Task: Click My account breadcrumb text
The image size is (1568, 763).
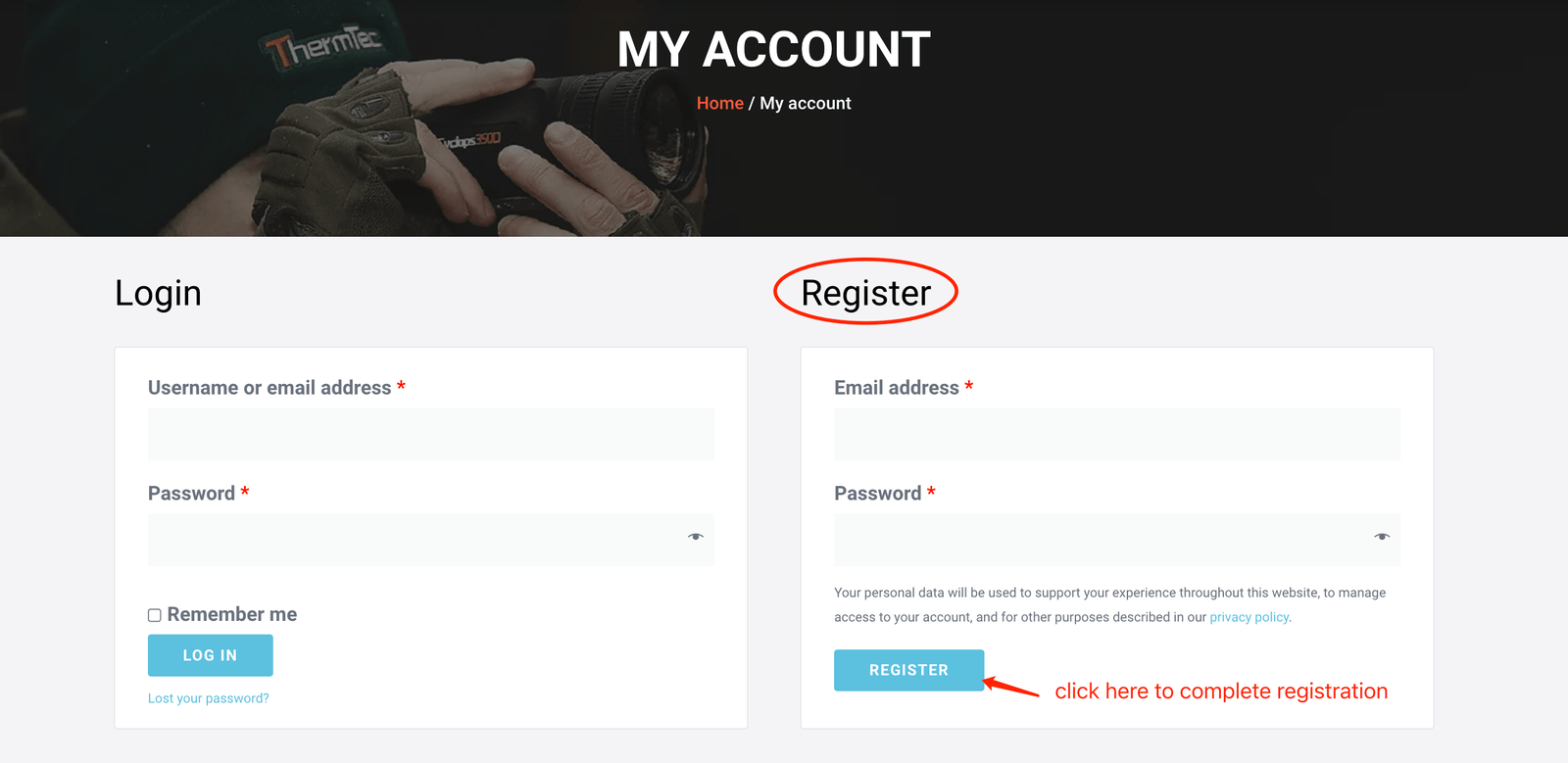Action: (806, 104)
